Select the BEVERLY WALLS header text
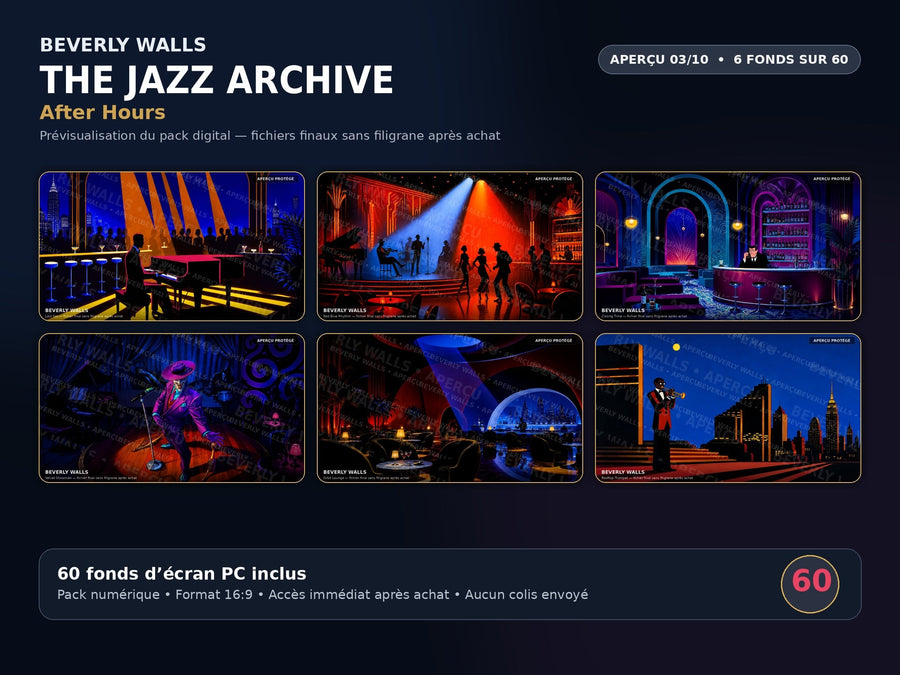This screenshot has height=675, width=900. (123, 45)
